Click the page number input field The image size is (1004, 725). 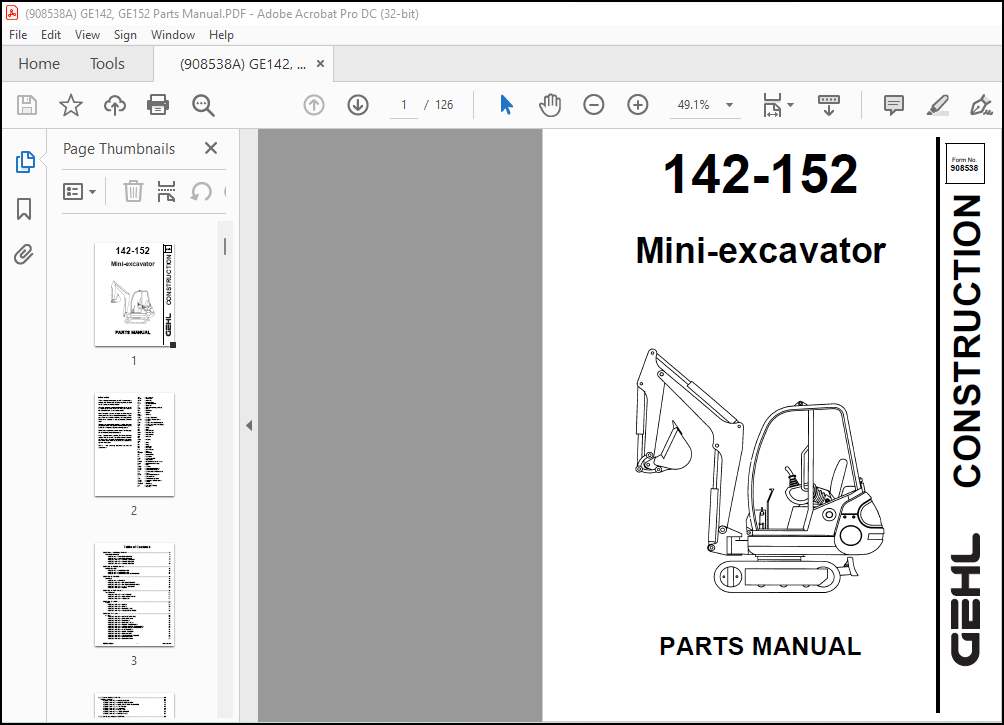pos(403,105)
